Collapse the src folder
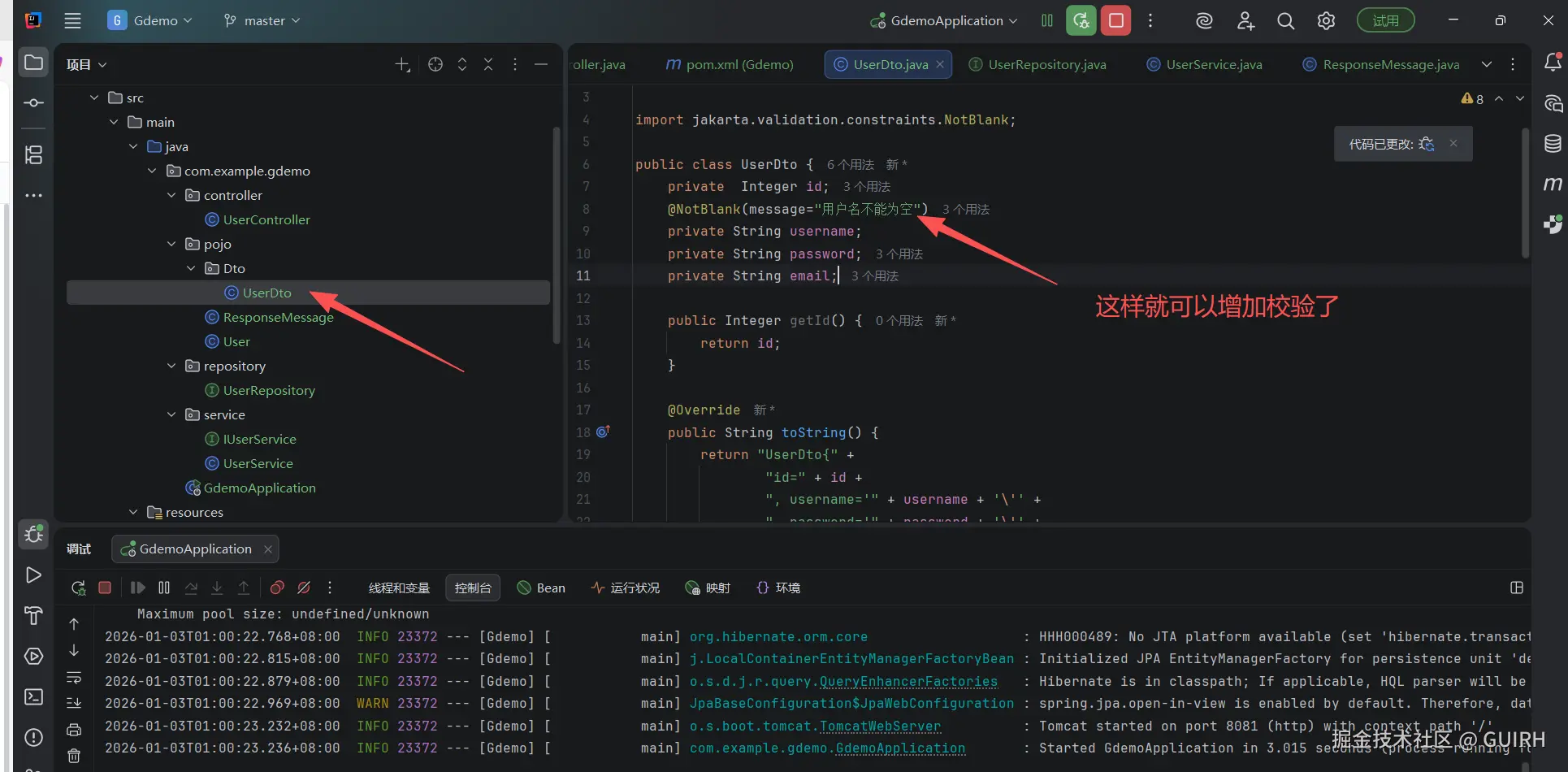1568x772 pixels. (94, 98)
